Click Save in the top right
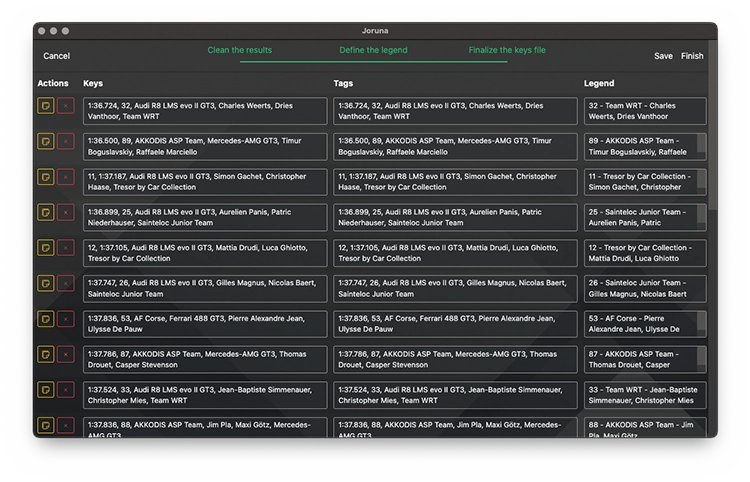The height and width of the screenshot is (482, 750). (x=663, y=56)
